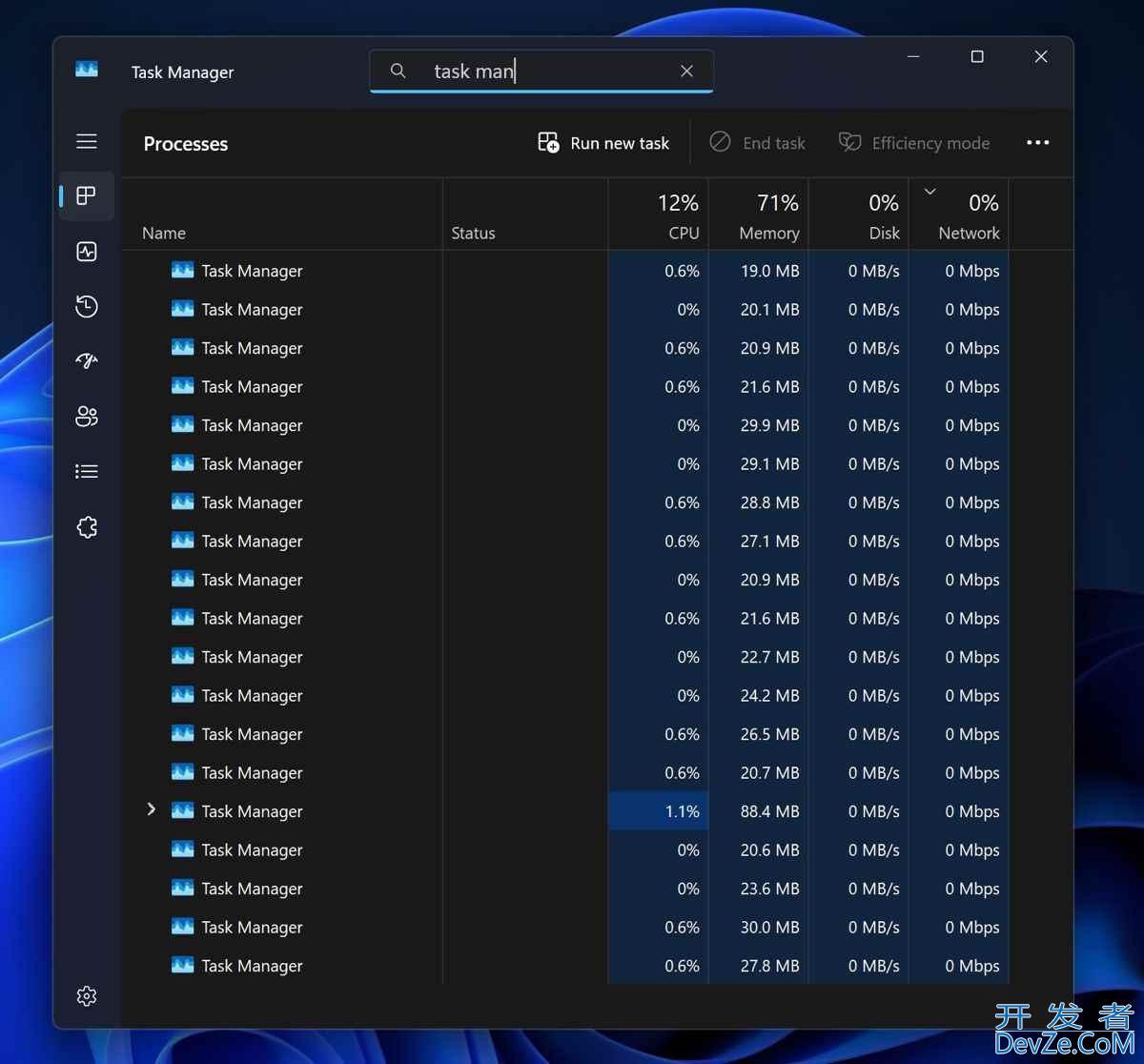The width and height of the screenshot is (1144, 1064).
Task: Open the more options ellipsis menu
Action: [x=1037, y=142]
